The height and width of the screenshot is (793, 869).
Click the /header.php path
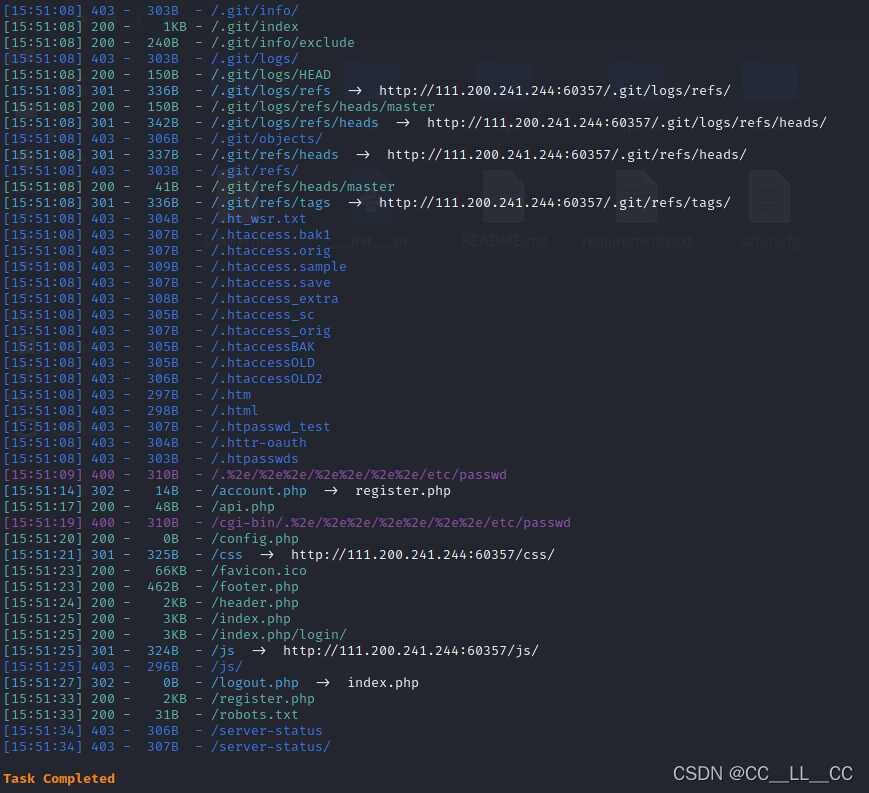pos(255,603)
